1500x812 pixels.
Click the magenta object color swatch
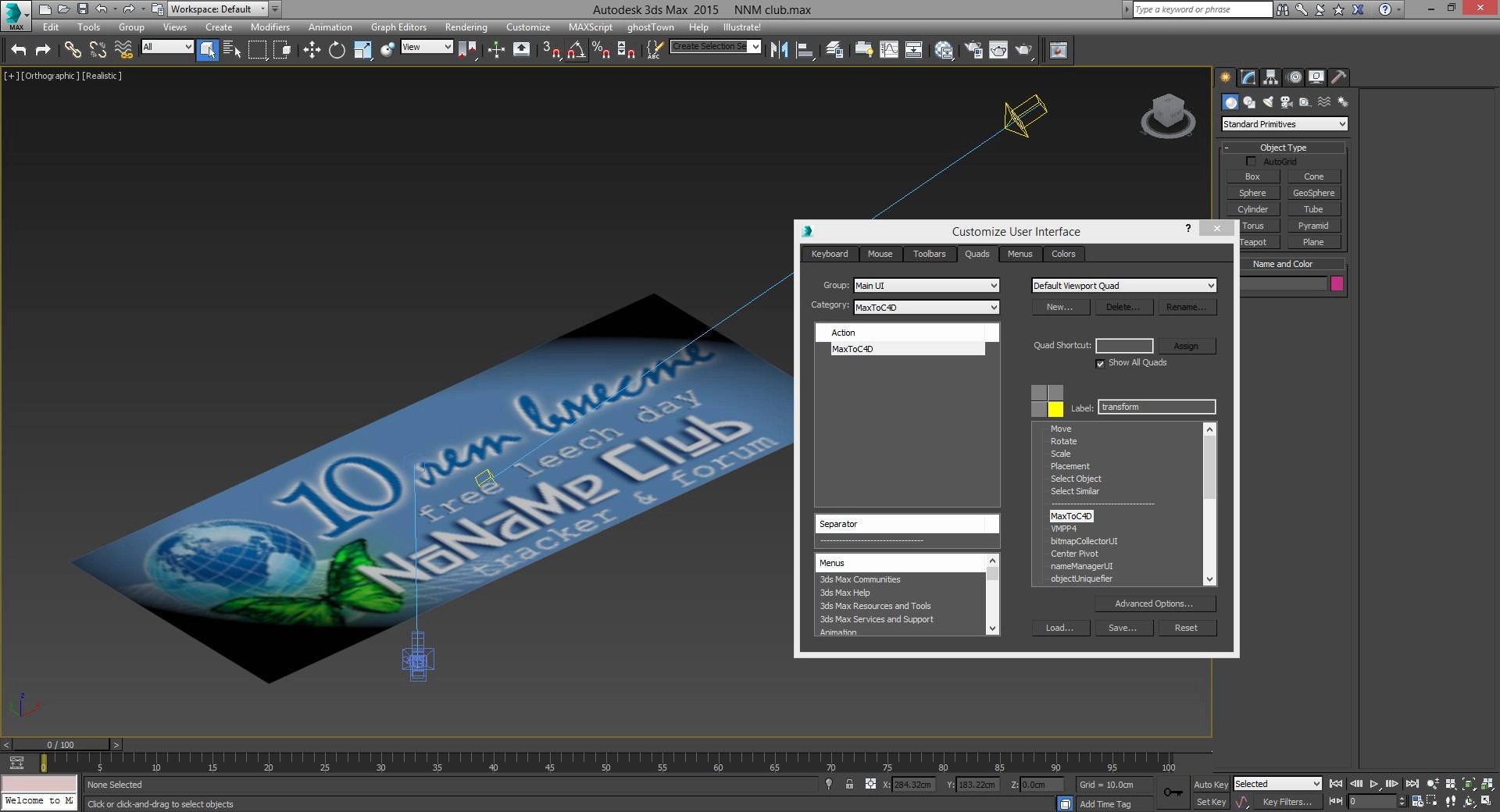pos(1337,284)
